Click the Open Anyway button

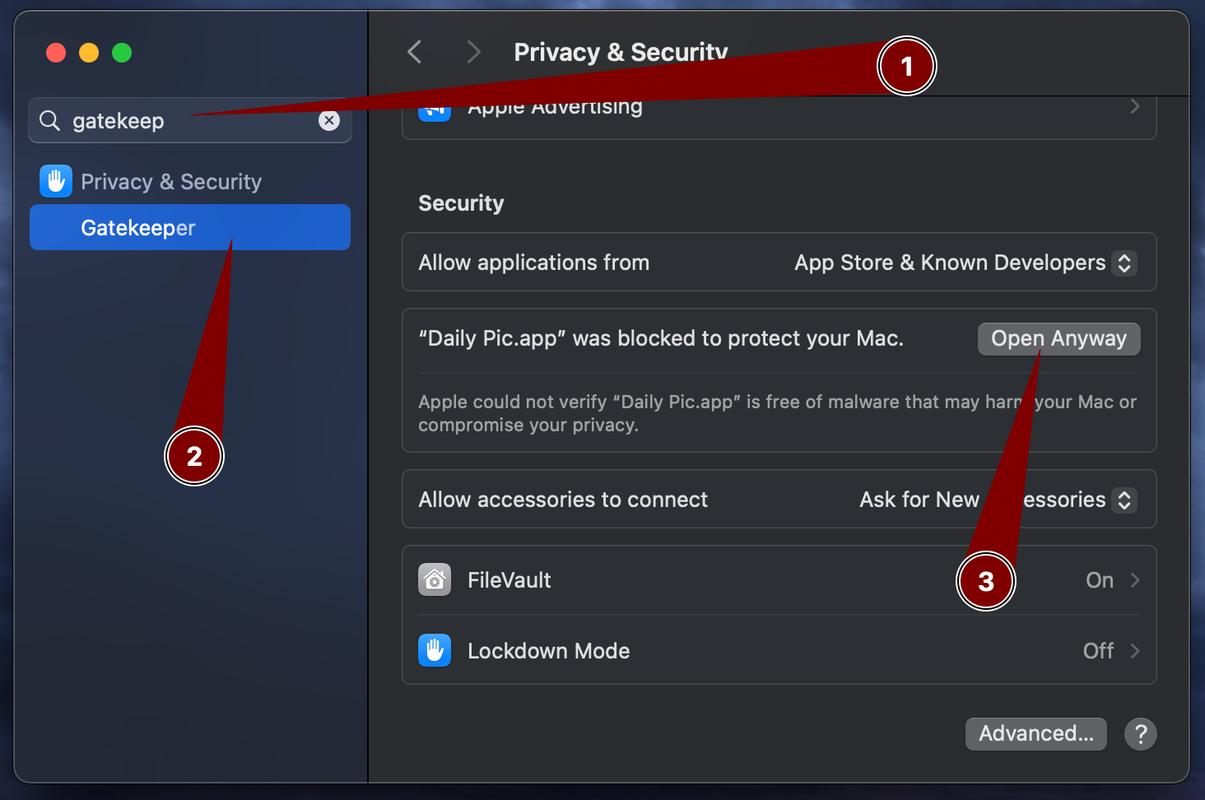click(x=1058, y=339)
